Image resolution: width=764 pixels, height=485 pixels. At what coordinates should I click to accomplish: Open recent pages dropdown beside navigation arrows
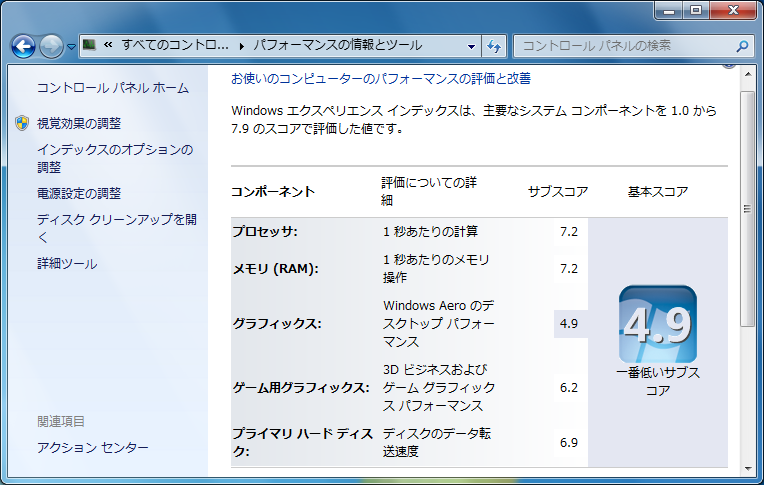[72, 47]
